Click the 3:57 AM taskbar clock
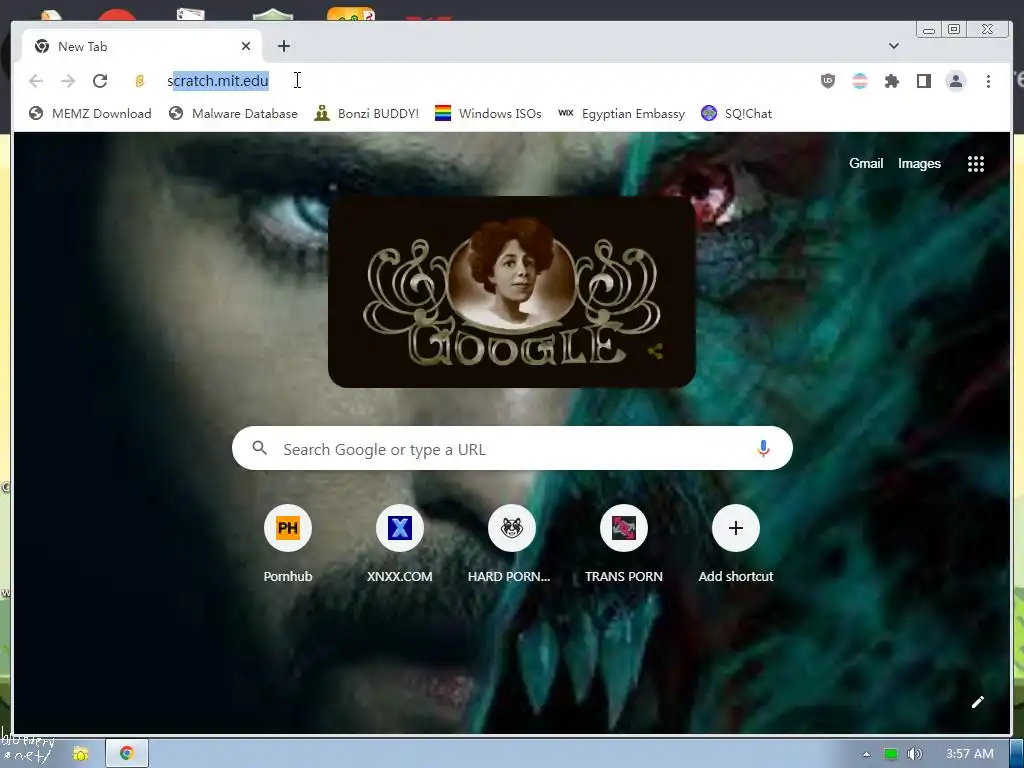Viewport: 1024px width, 768px height. coord(970,754)
